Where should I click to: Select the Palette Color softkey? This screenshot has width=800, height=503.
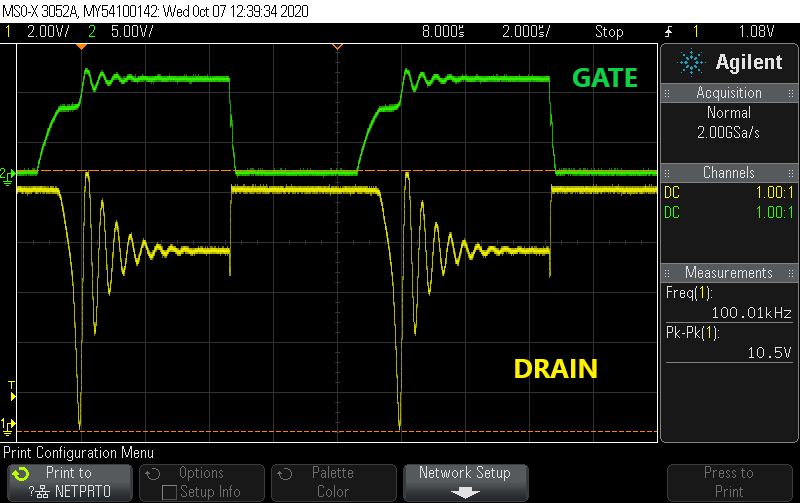(333, 483)
